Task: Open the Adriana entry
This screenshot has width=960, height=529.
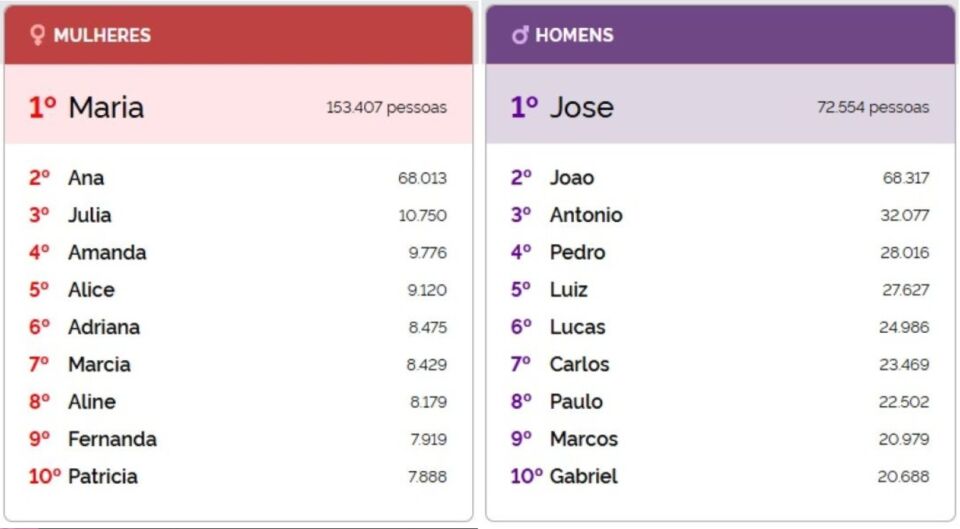Action: [104, 327]
